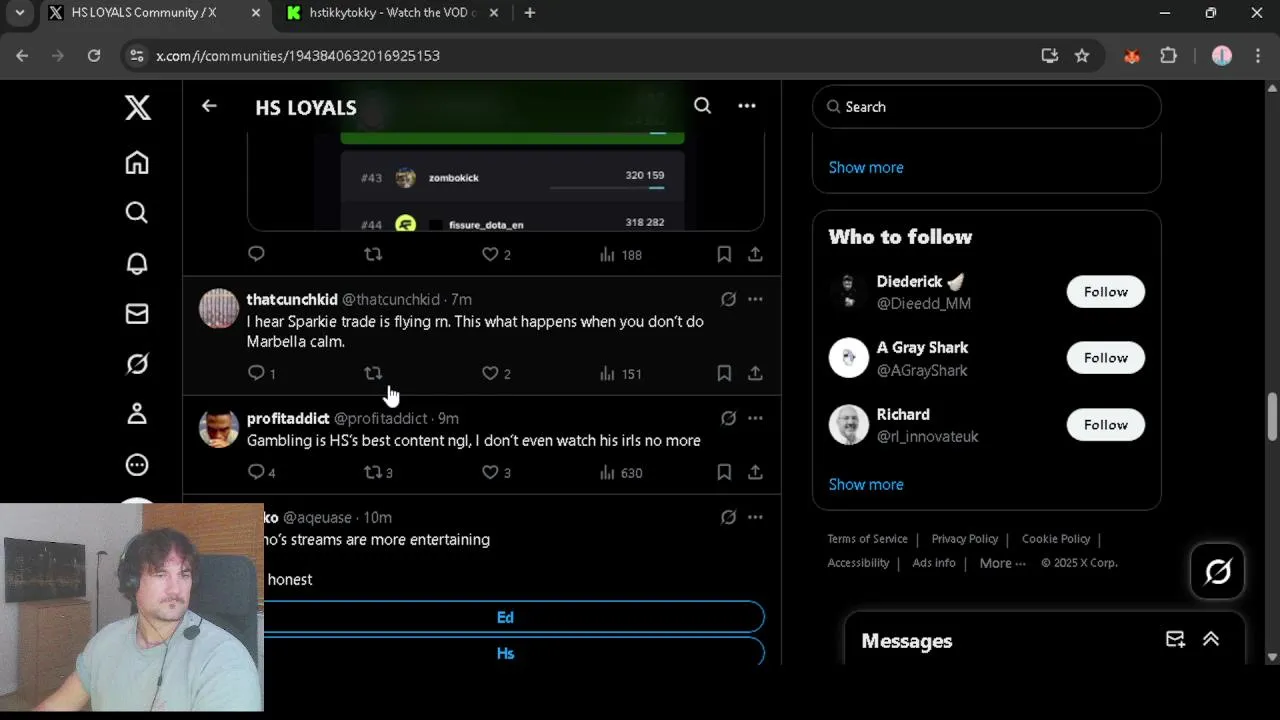The image size is (1280, 720).
Task: Bookmark this page with star icon
Action: 1082,56
